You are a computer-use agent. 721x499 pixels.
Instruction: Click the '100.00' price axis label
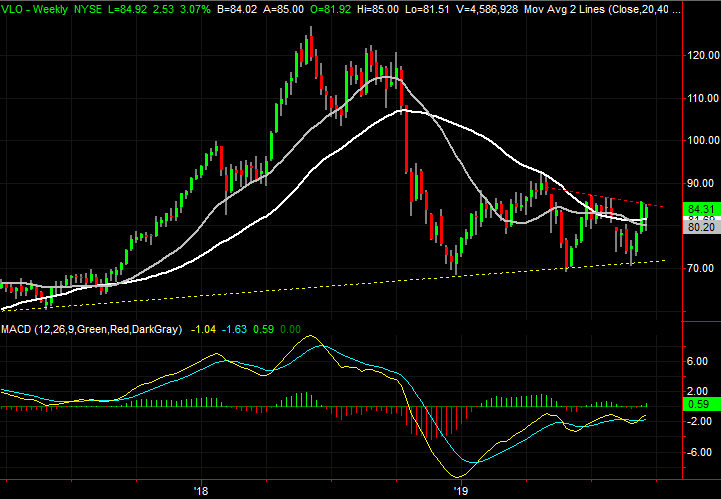703,141
